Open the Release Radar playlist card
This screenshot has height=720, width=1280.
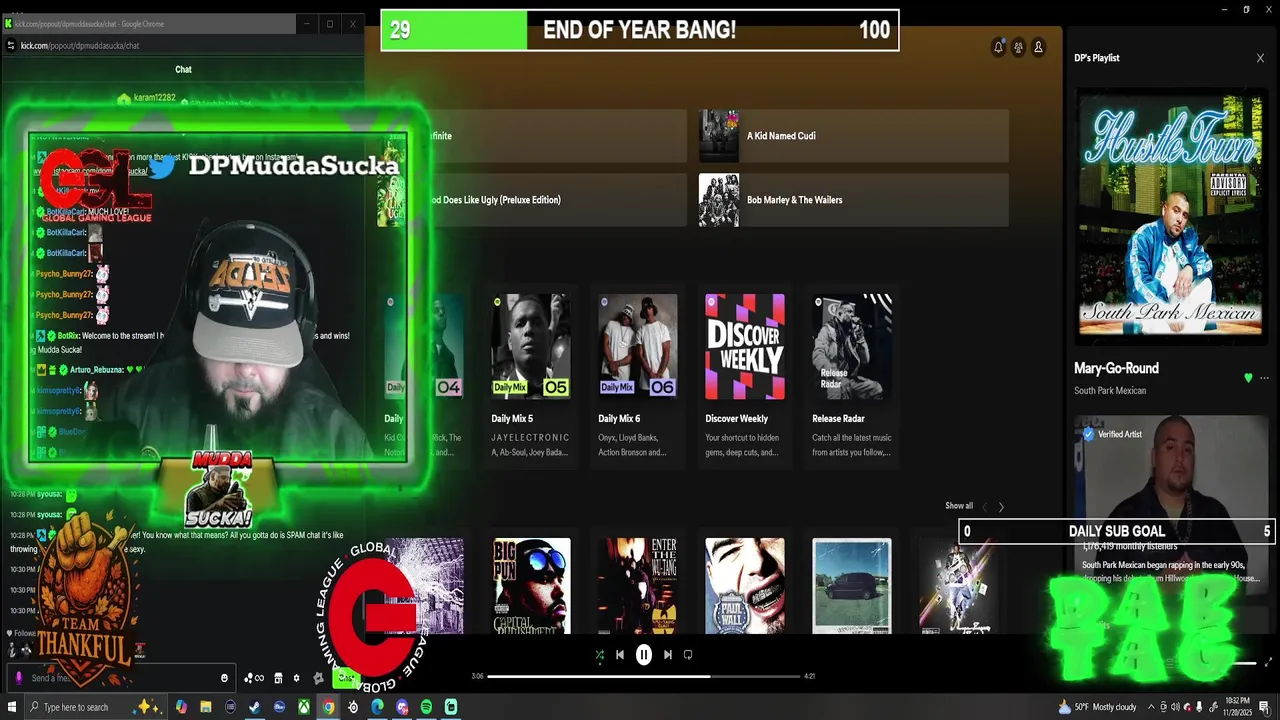(852, 378)
